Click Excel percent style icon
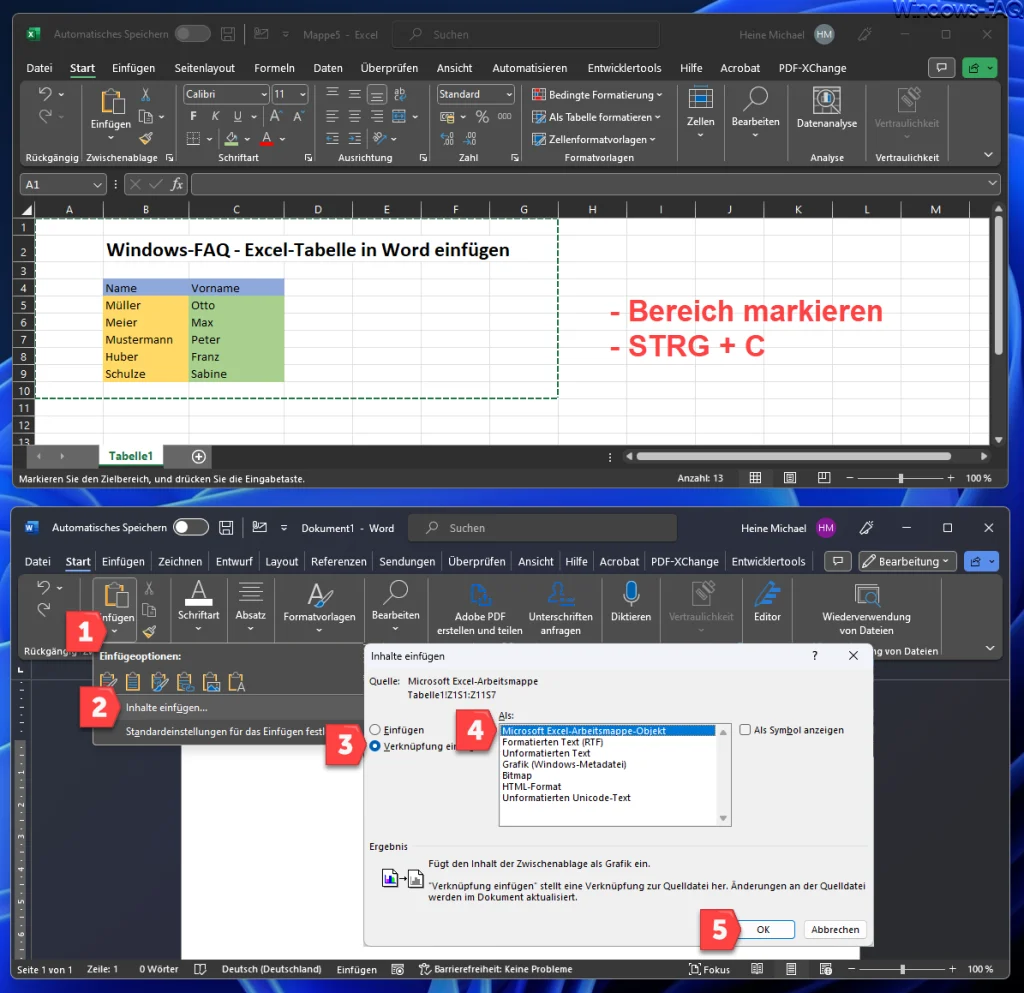 [482, 117]
